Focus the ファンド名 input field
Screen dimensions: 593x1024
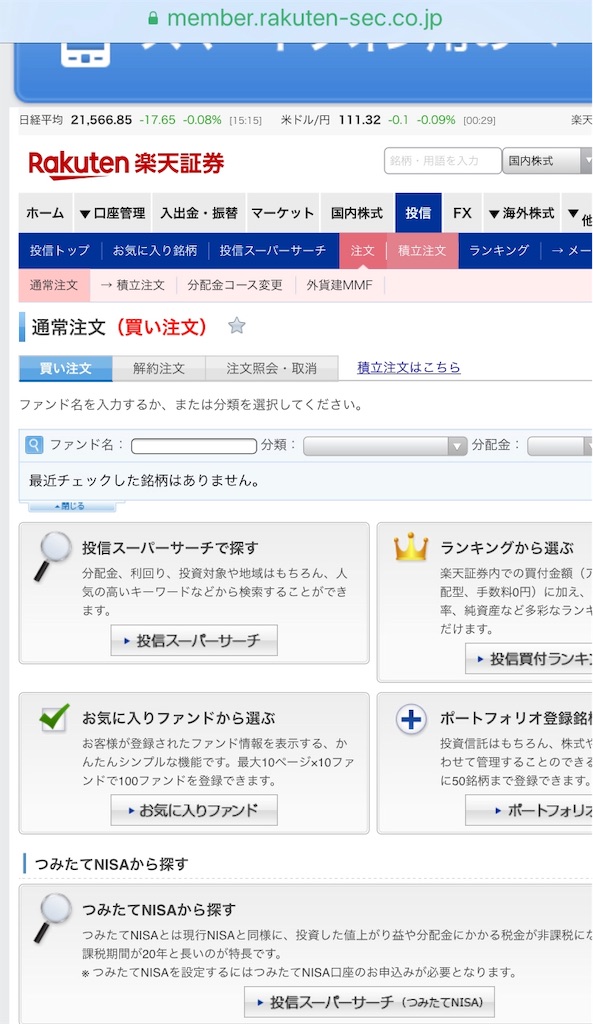click(x=194, y=446)
